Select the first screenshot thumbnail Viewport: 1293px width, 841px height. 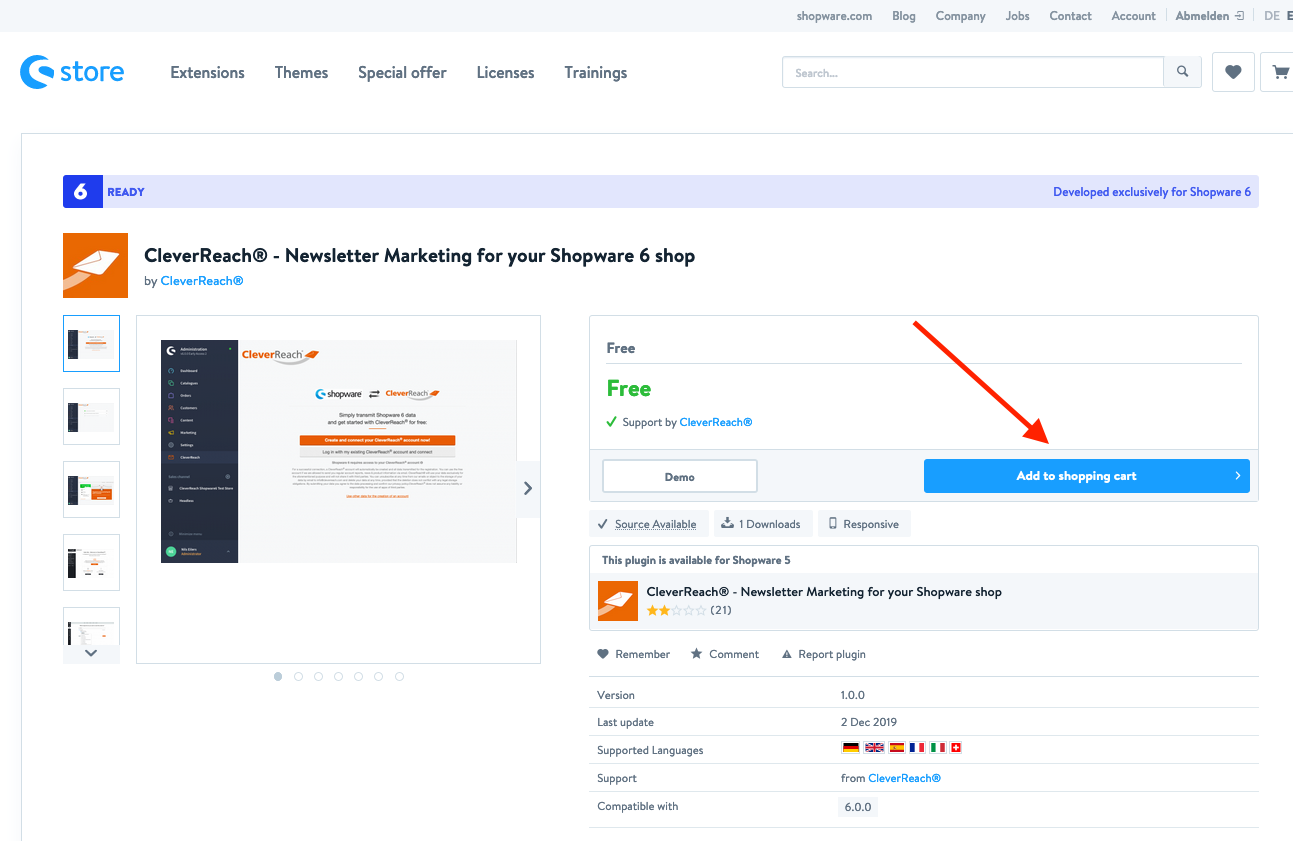91,344
